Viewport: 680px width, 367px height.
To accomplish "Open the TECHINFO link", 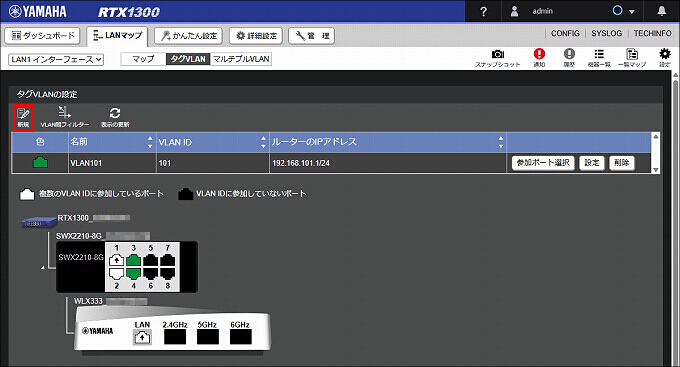I will click(x=653, y=33).
